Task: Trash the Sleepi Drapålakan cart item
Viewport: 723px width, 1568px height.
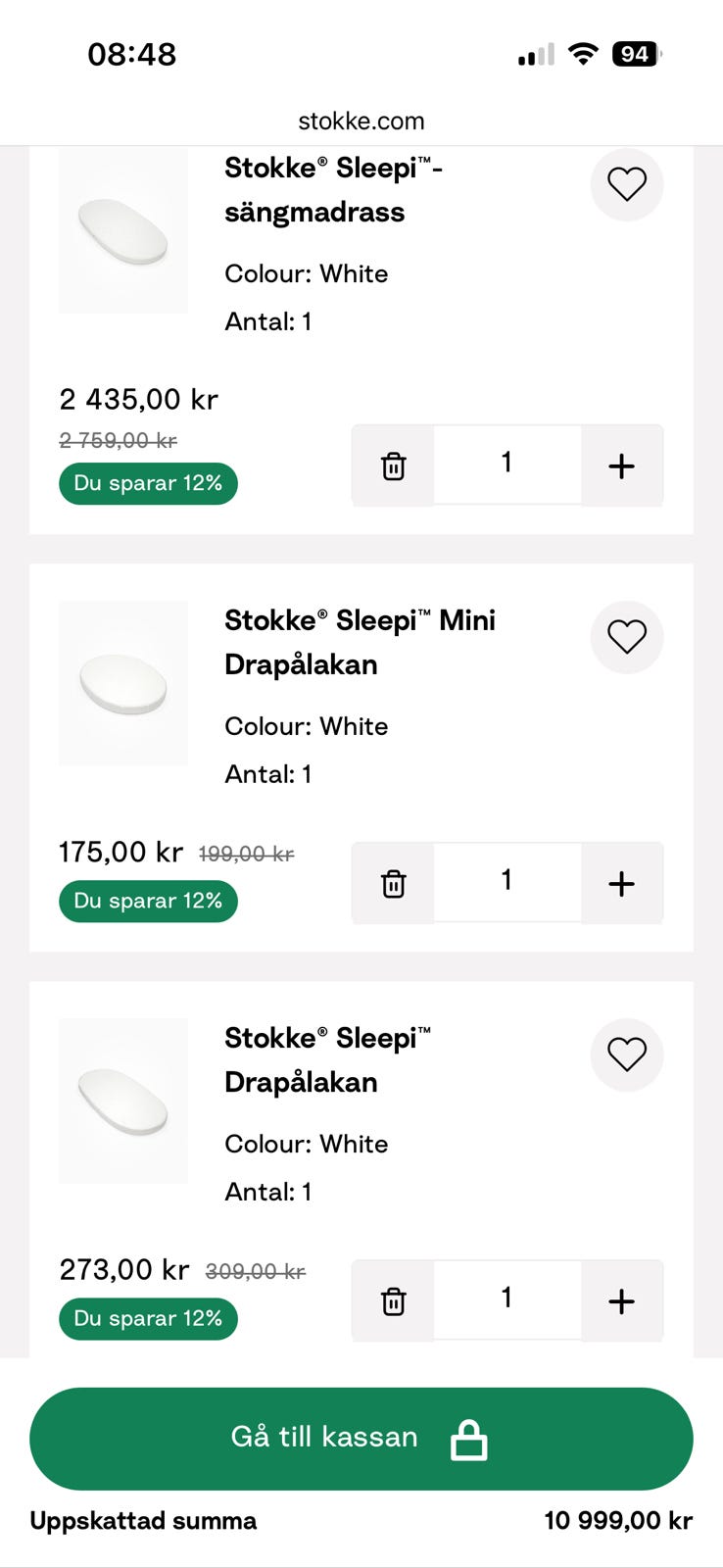Action: coord(393,1300)
